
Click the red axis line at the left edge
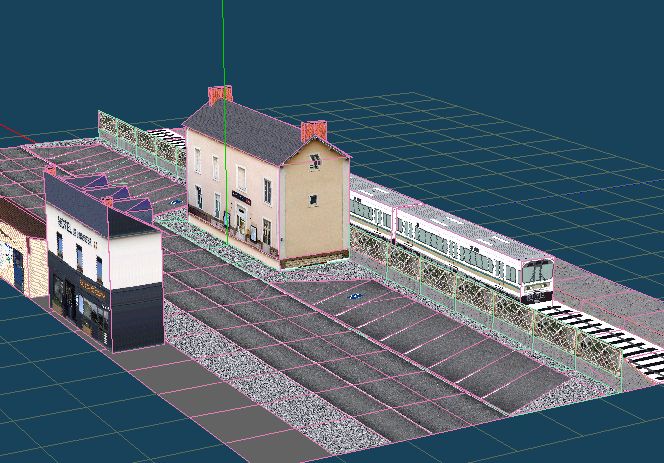click(8, 129)
